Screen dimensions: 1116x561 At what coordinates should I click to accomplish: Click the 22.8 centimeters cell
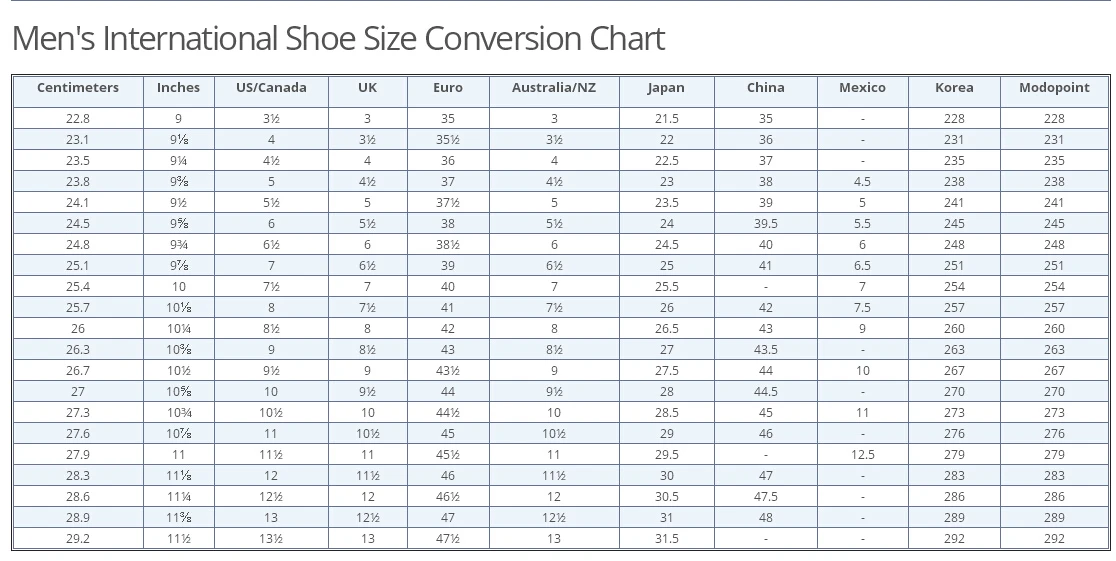coord(78,118)
